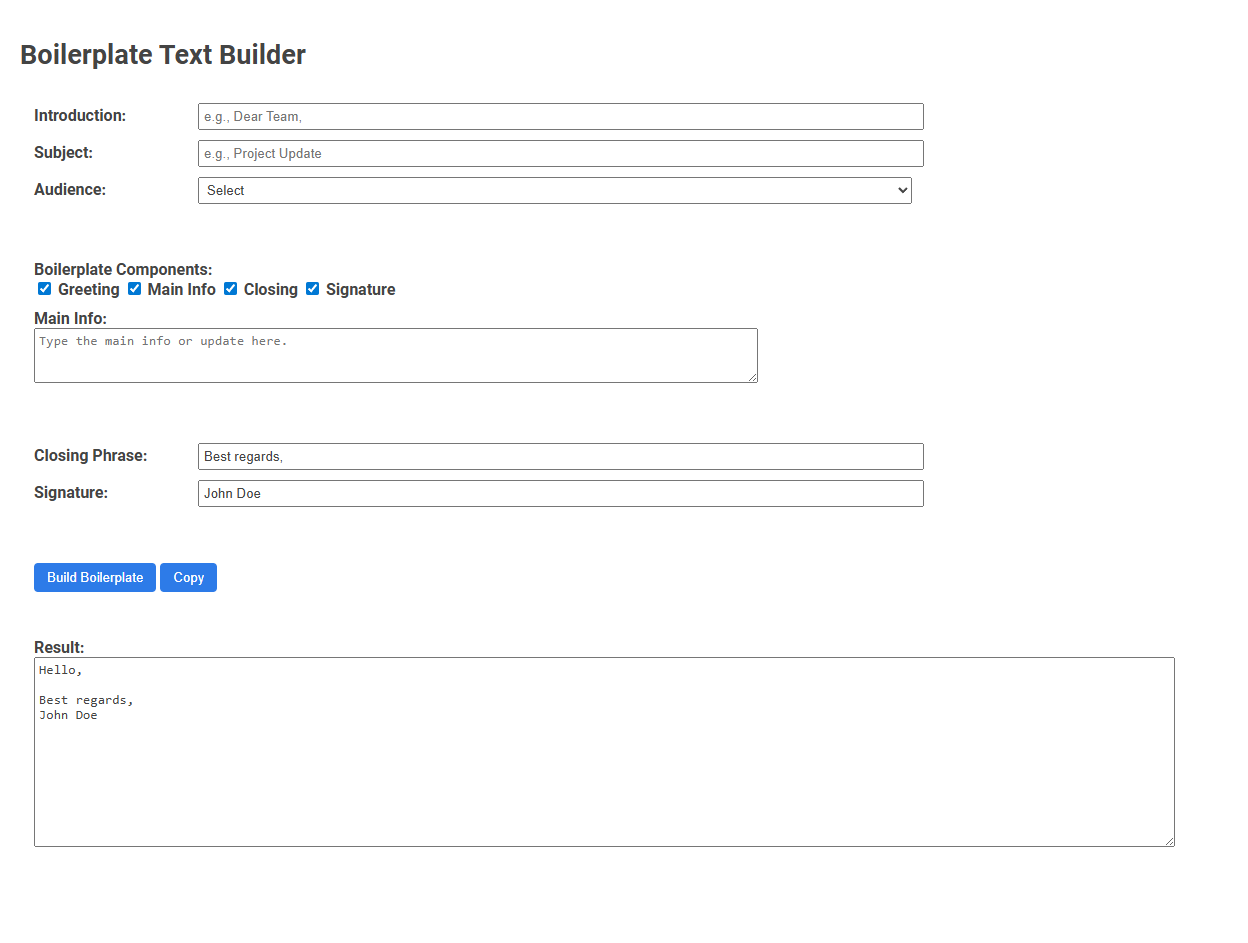Viewport: 1248px width, 943px height.
Task: Uncheck the Signature component
Action: tap(312, 289)
